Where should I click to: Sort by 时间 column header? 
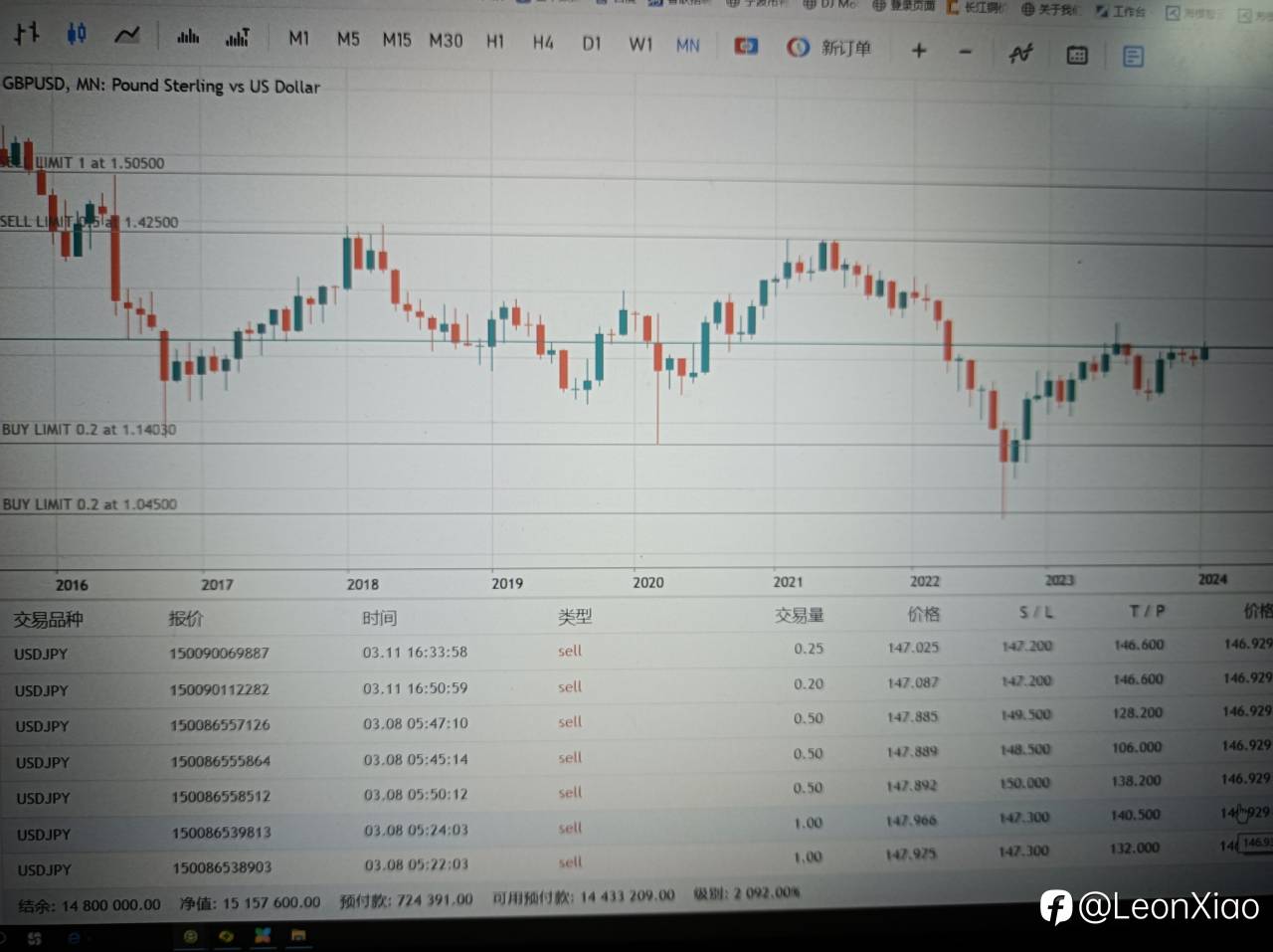point(379,618)
